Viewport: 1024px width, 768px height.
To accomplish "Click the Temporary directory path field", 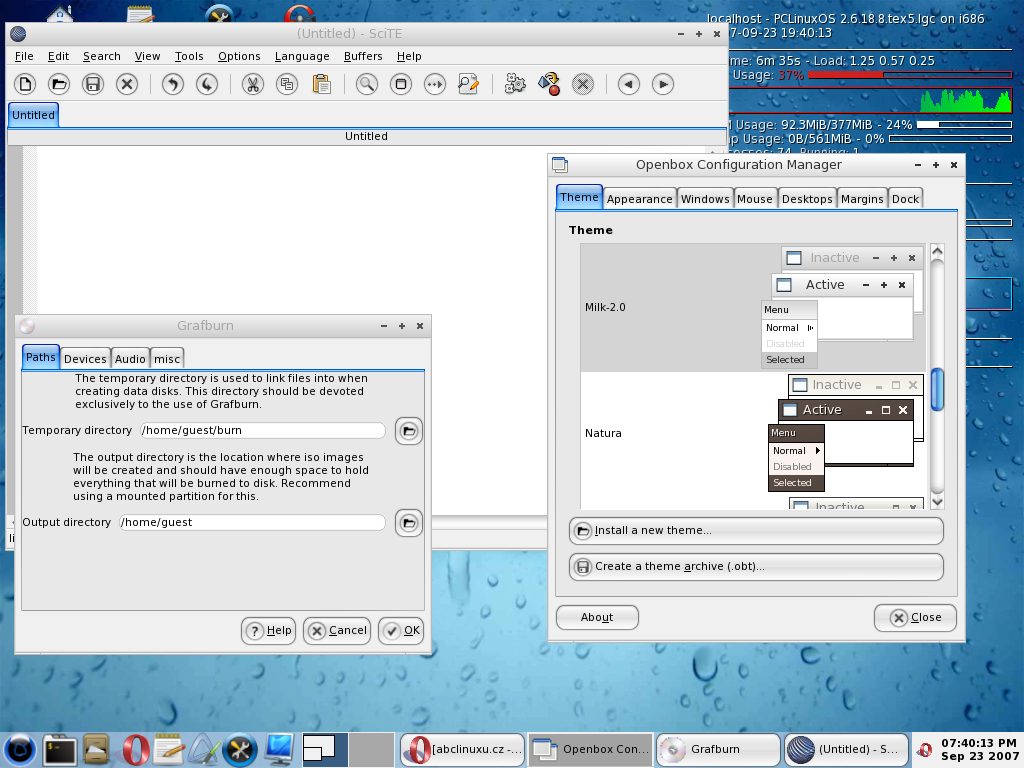I will coord(263,431).
